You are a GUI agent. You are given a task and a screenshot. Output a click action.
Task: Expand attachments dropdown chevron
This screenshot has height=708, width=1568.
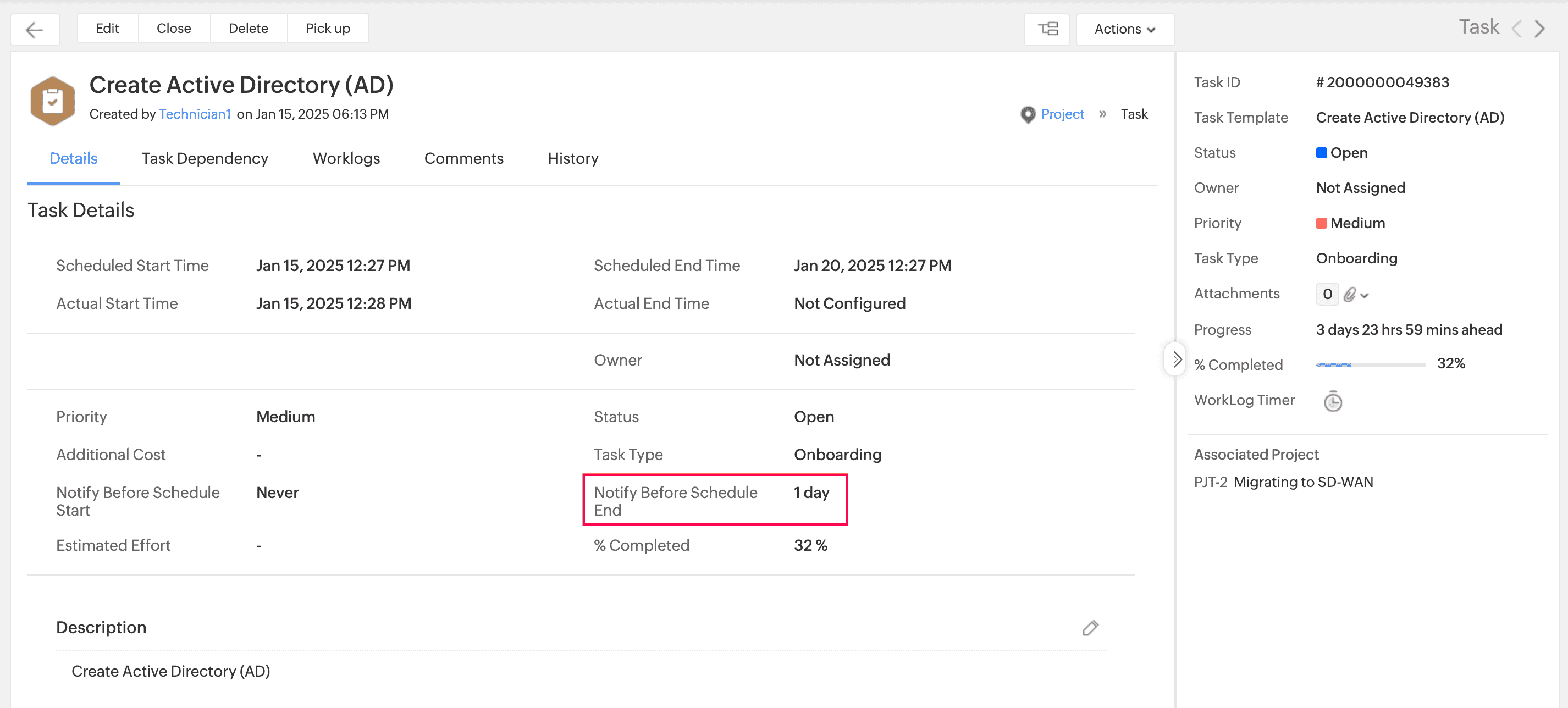1365,296
